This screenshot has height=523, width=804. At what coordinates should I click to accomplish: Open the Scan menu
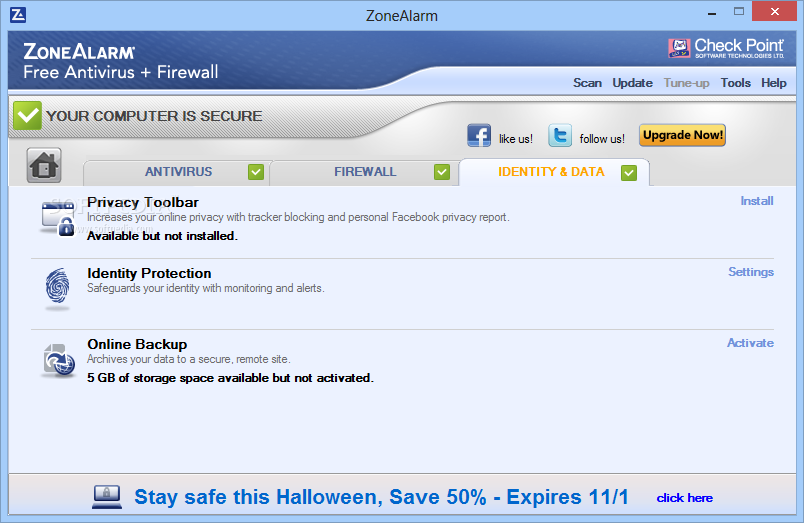click(x=587, y=83)
